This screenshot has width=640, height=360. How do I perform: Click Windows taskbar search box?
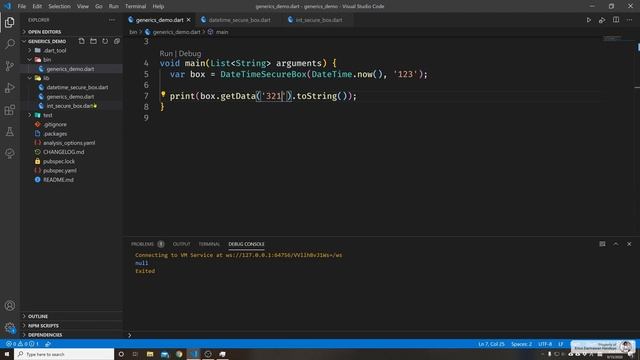(64, 354)
